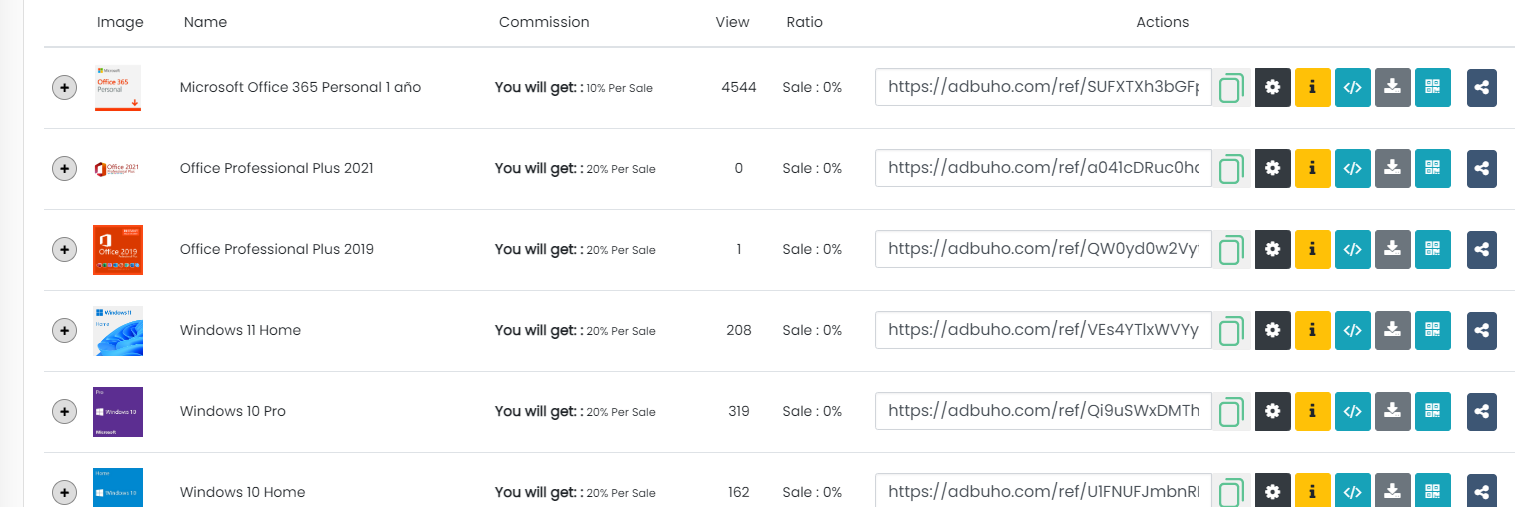Open the Office Professional Plus 2021 product name
1523x507 pixels.
coord(277,168)
